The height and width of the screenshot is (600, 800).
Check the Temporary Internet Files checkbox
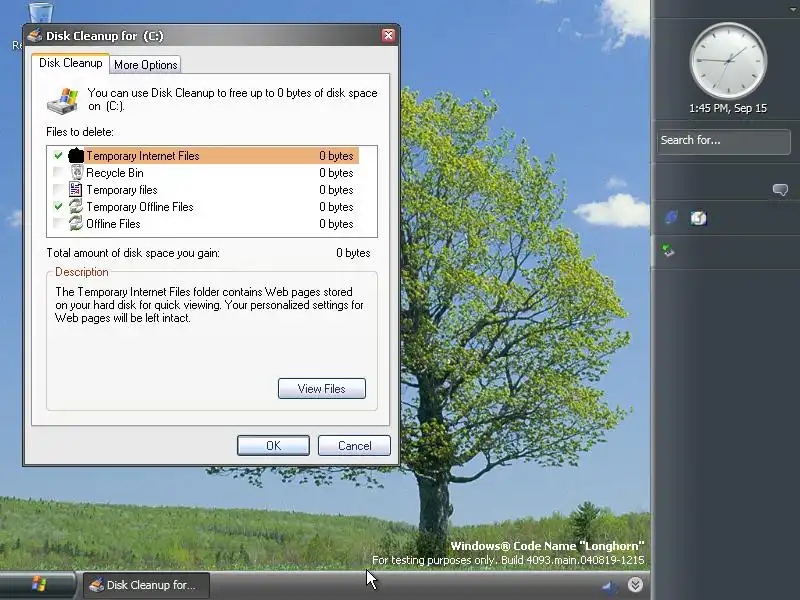pos(58,156)
